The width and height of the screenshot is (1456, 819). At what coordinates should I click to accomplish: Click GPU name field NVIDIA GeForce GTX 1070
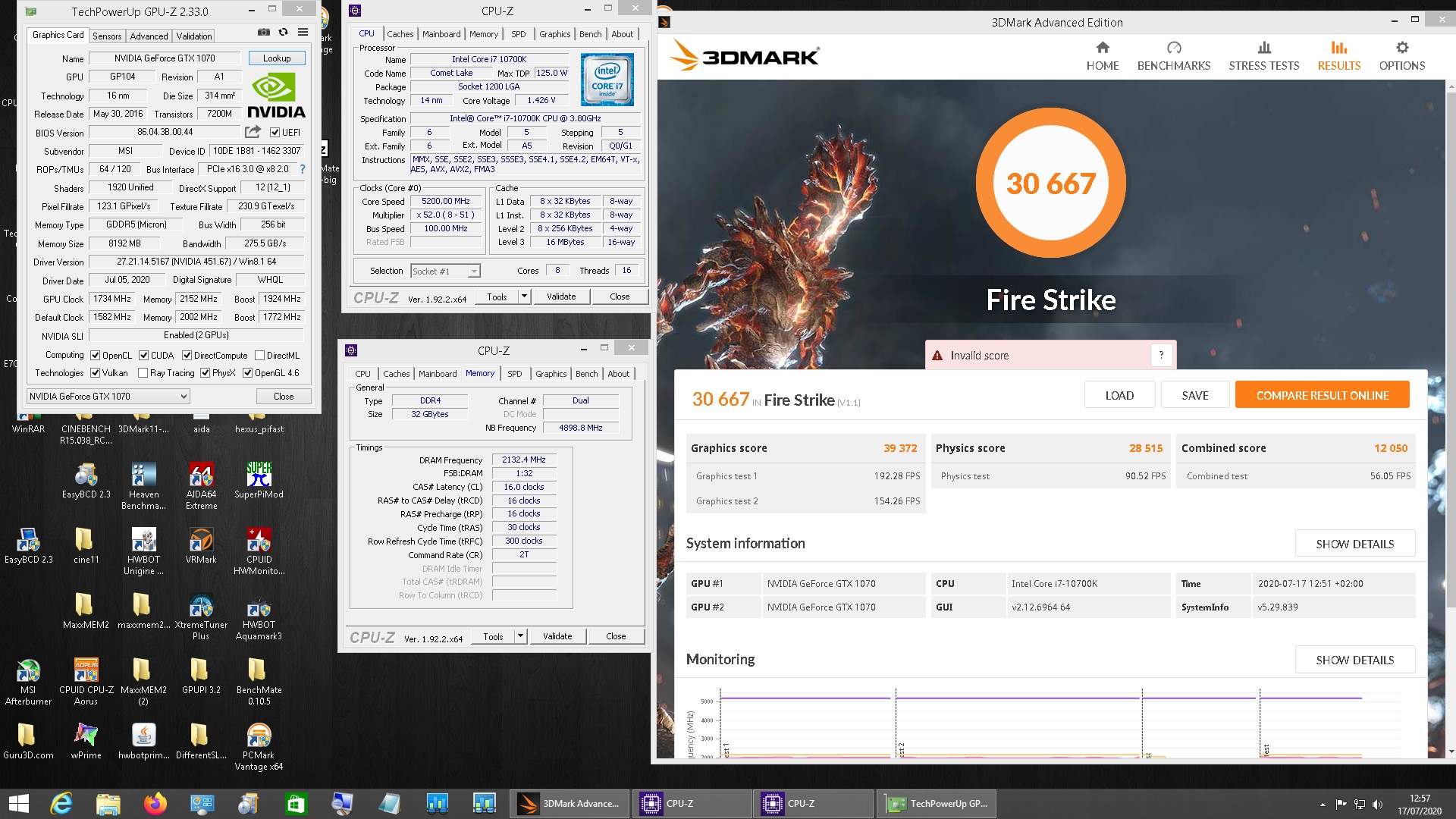(x=165, y=58)
